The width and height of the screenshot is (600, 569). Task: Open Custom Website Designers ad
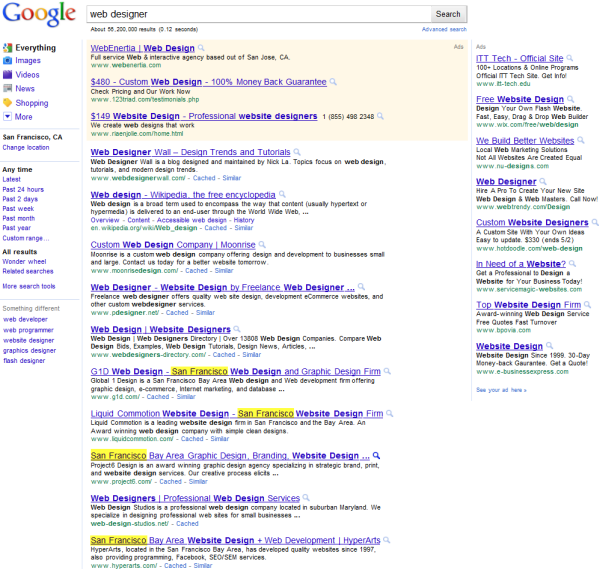click(x=532, y=222)
